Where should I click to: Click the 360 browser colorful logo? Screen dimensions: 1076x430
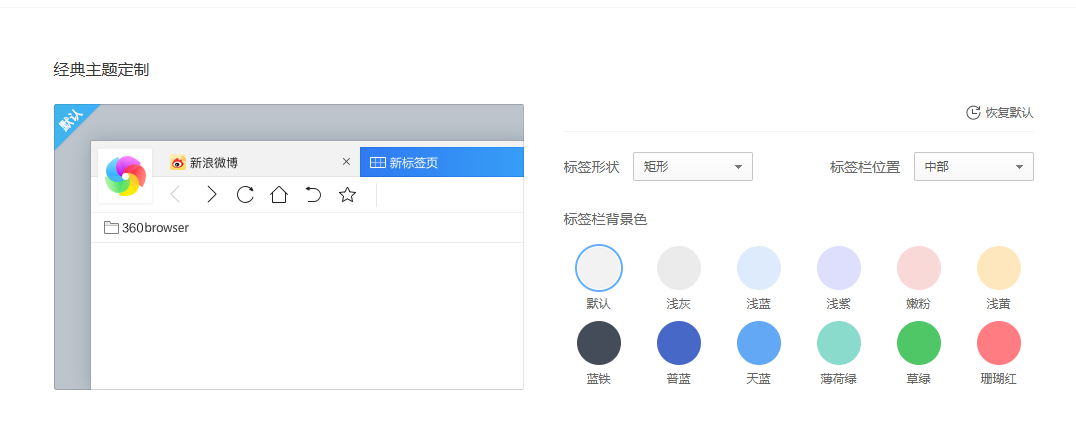click(x=125, y=176)
